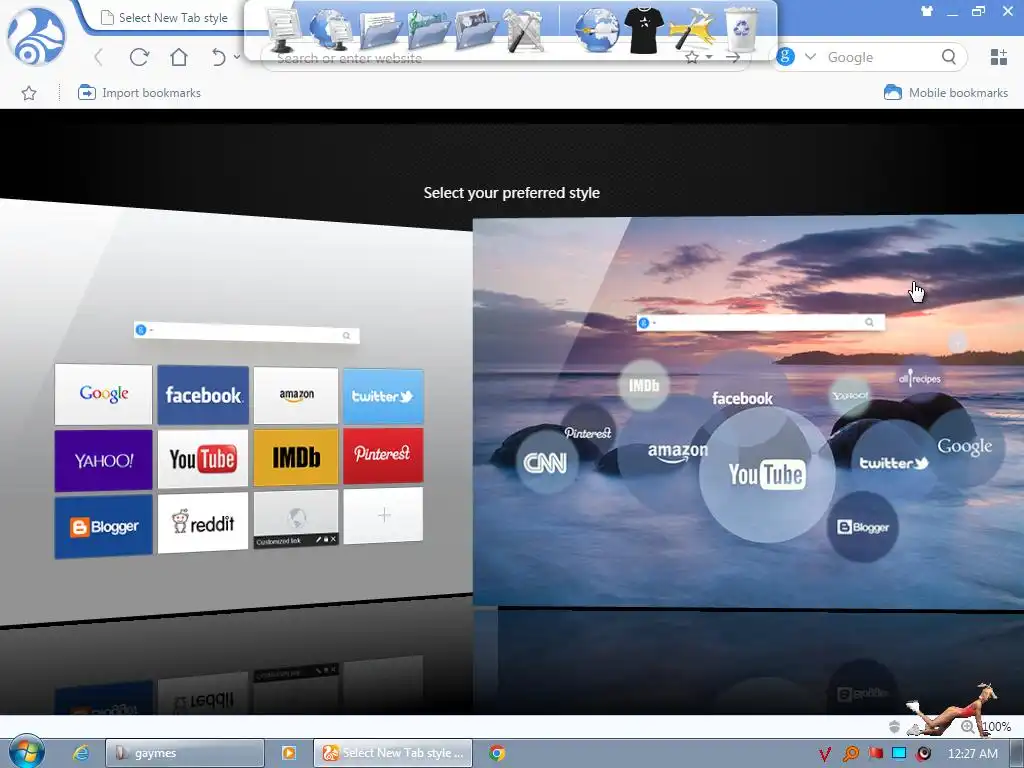Screen dimensions: 1024x768
Task: Click the Customized link tile
Action: pyautogui.click(x=296, y=519)
